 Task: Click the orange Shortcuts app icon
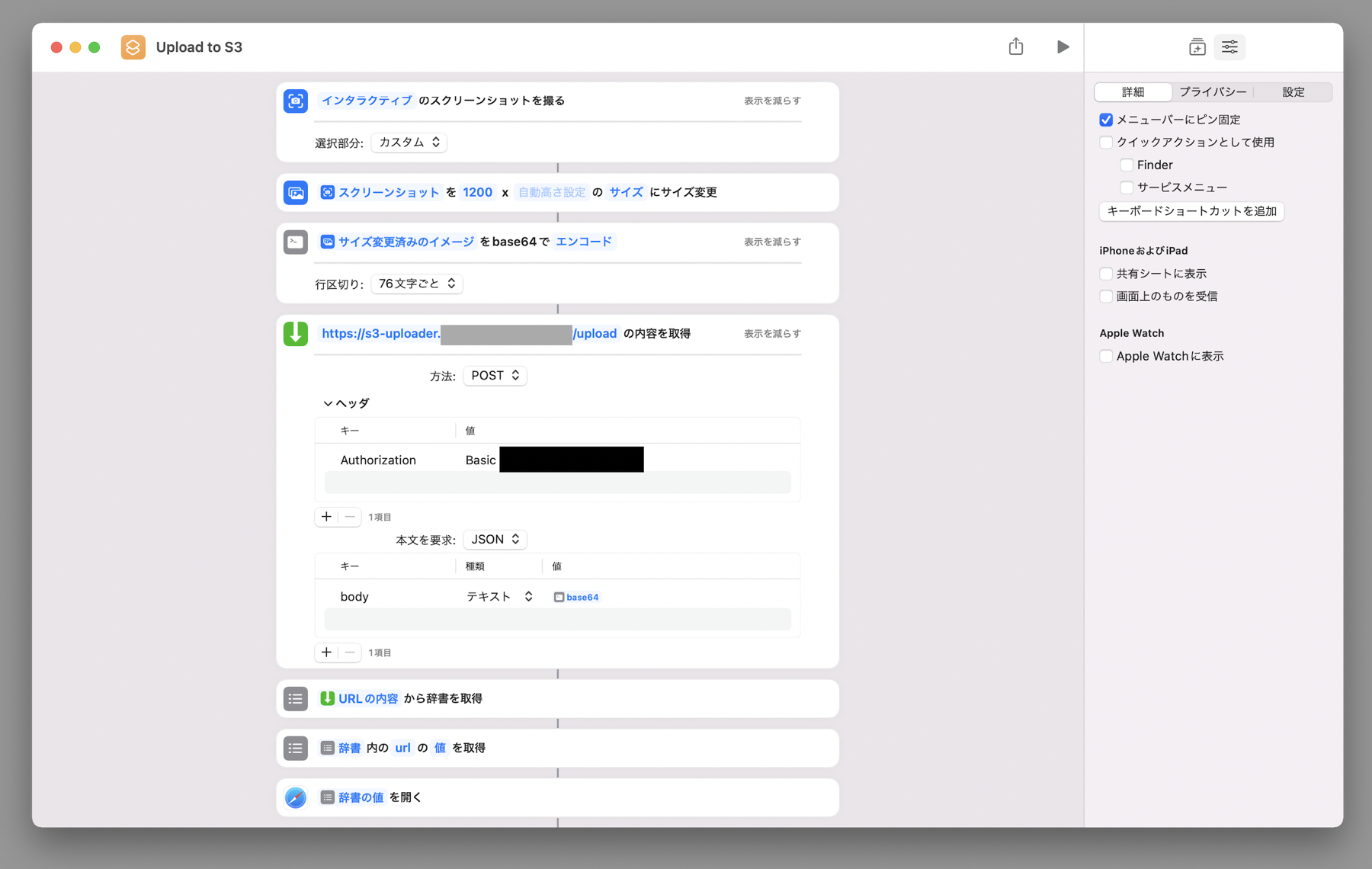click(x=133, y=47)
